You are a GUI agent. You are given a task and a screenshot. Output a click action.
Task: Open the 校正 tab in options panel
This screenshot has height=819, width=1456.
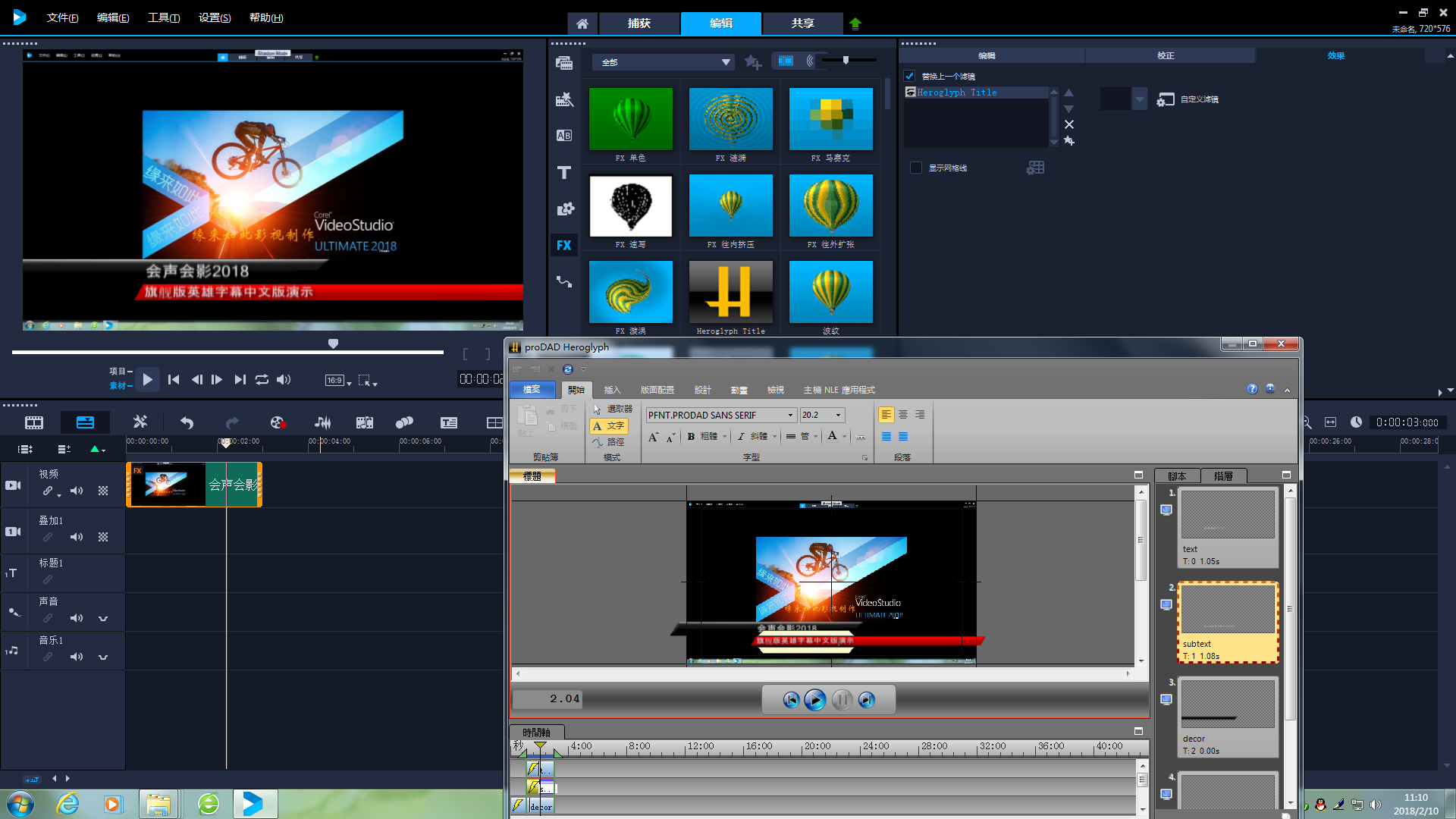click(x=1166, y=55)
